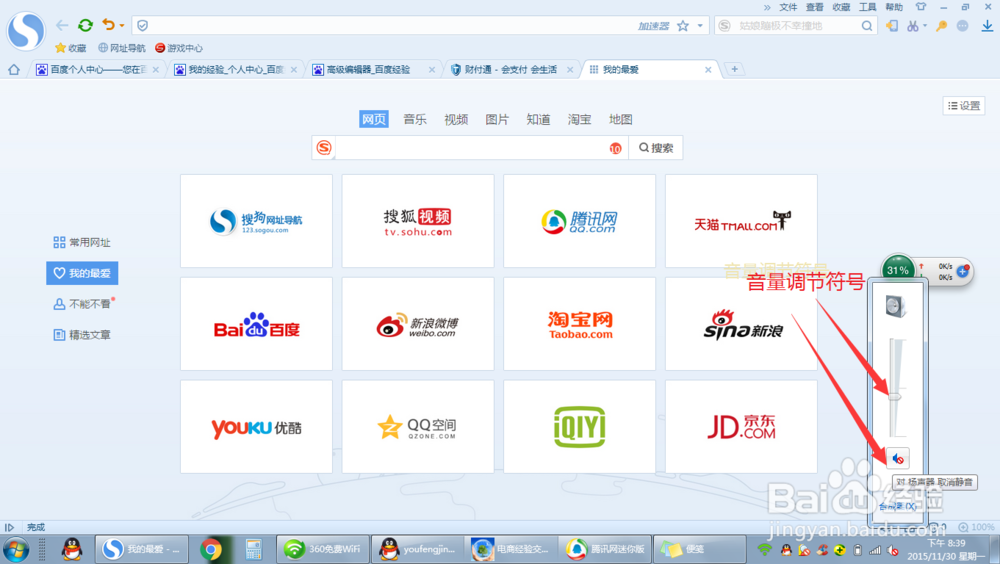Click the 31% memory accelerator ball
This screenshot has width=1000, height=564.
pyautogui.click(x=897, y=270)
